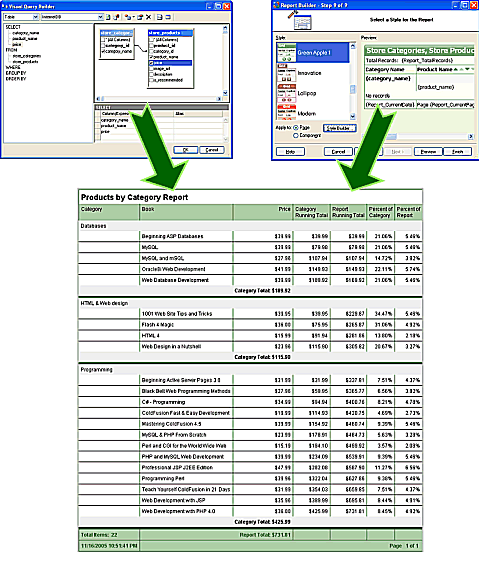Open the small arrow beside the join icon
This screenshot has width=479, height=566.
[134, 17]
